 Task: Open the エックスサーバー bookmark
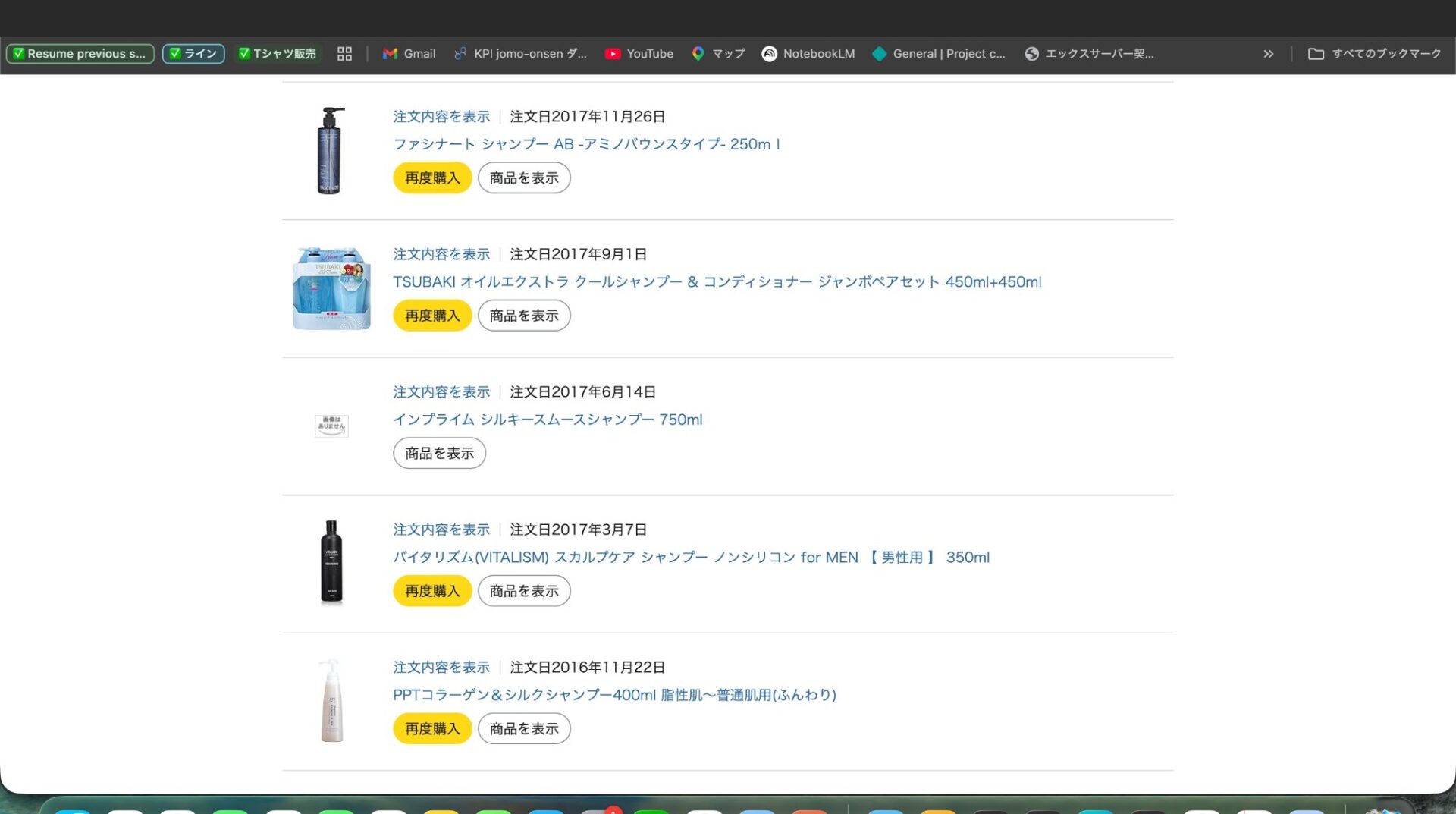(1089, 54)
